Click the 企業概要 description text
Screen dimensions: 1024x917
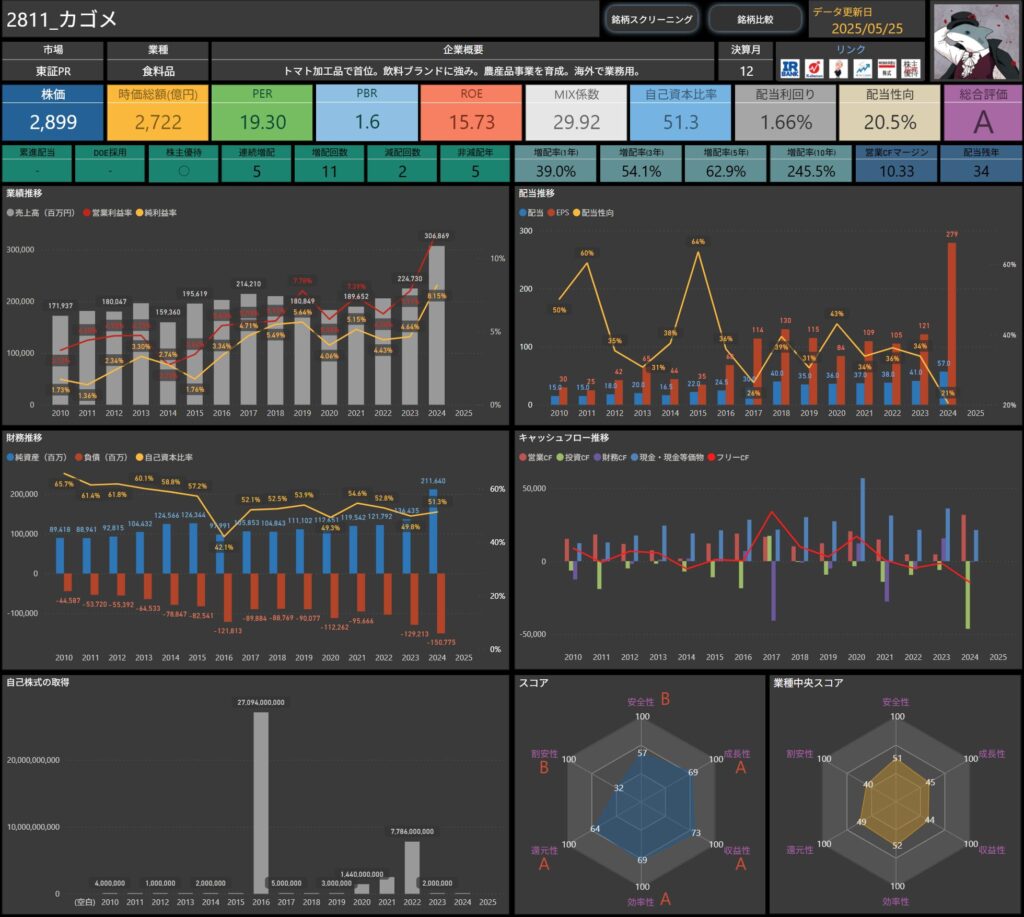(462, 71)
